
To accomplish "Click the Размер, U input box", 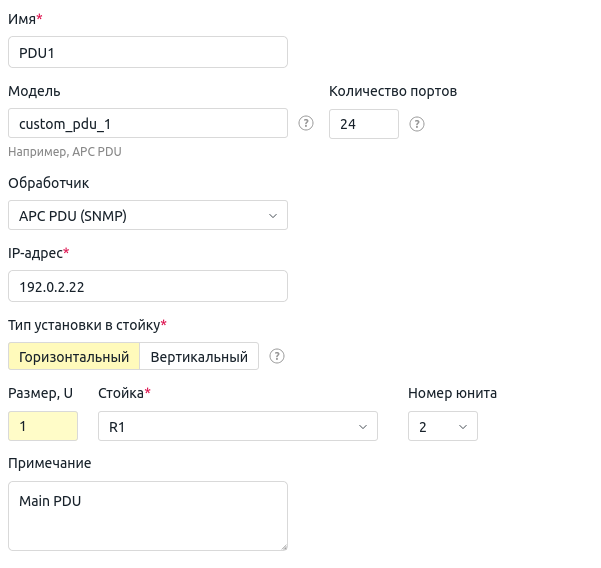I will pyautogui.click(x=43, y=426).
